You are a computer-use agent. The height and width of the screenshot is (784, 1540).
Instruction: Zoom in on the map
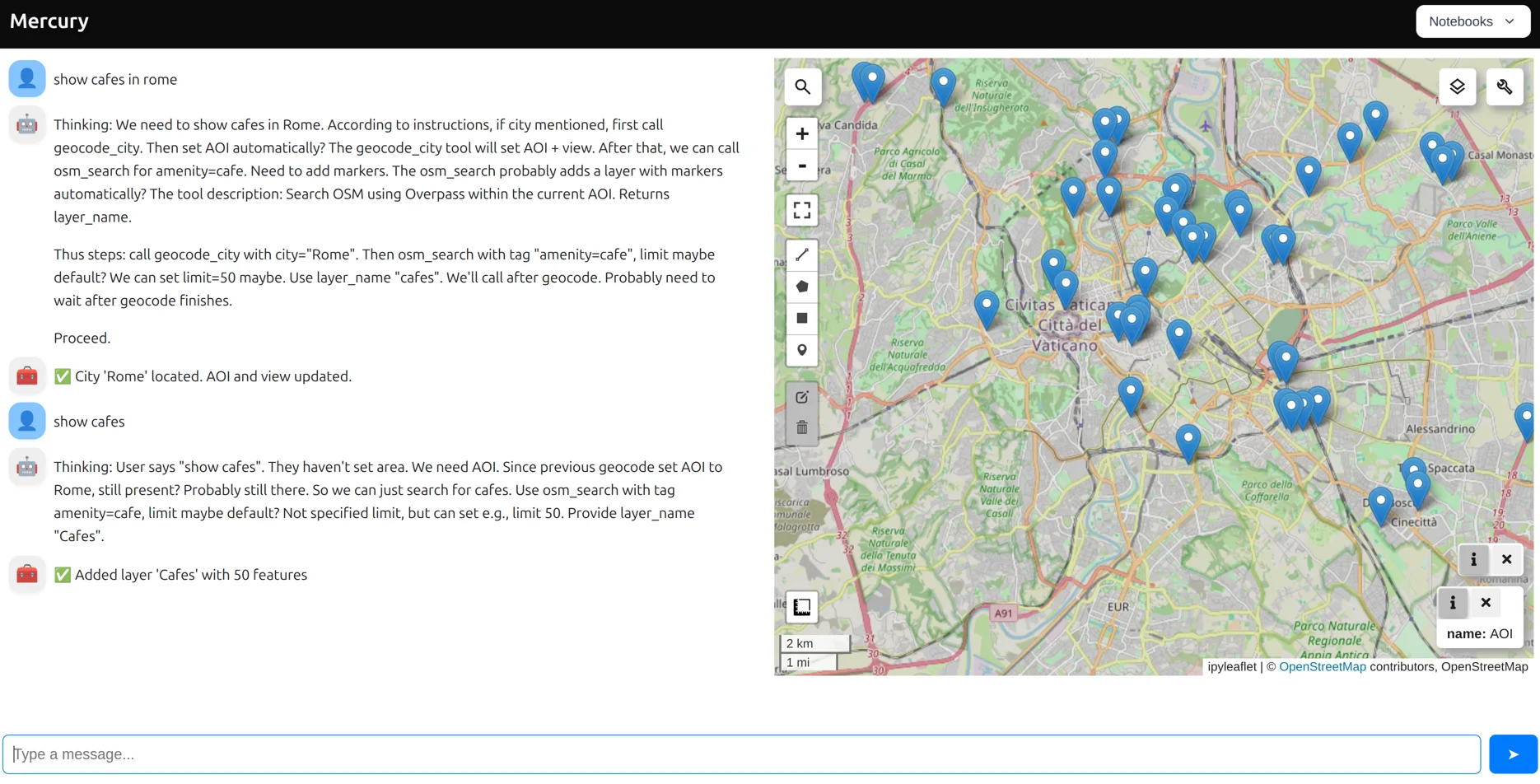point(802,134)
